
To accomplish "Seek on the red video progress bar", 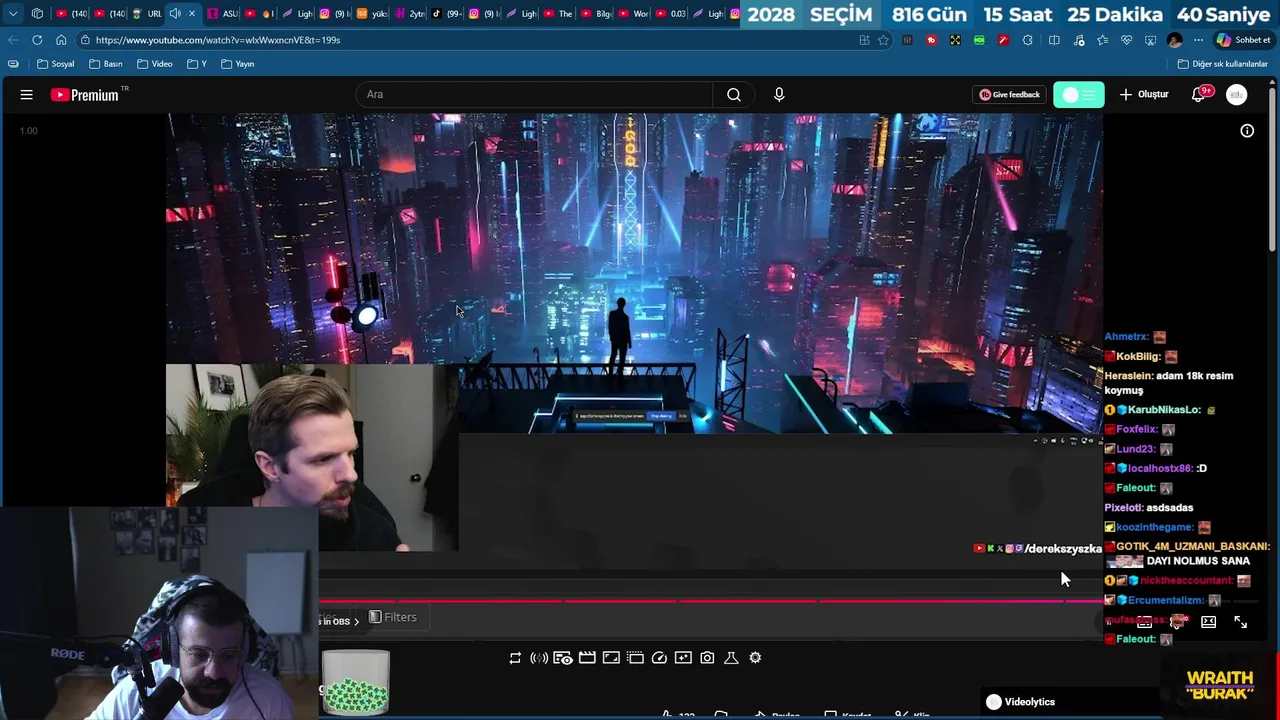I will click(x=711, y=601).
